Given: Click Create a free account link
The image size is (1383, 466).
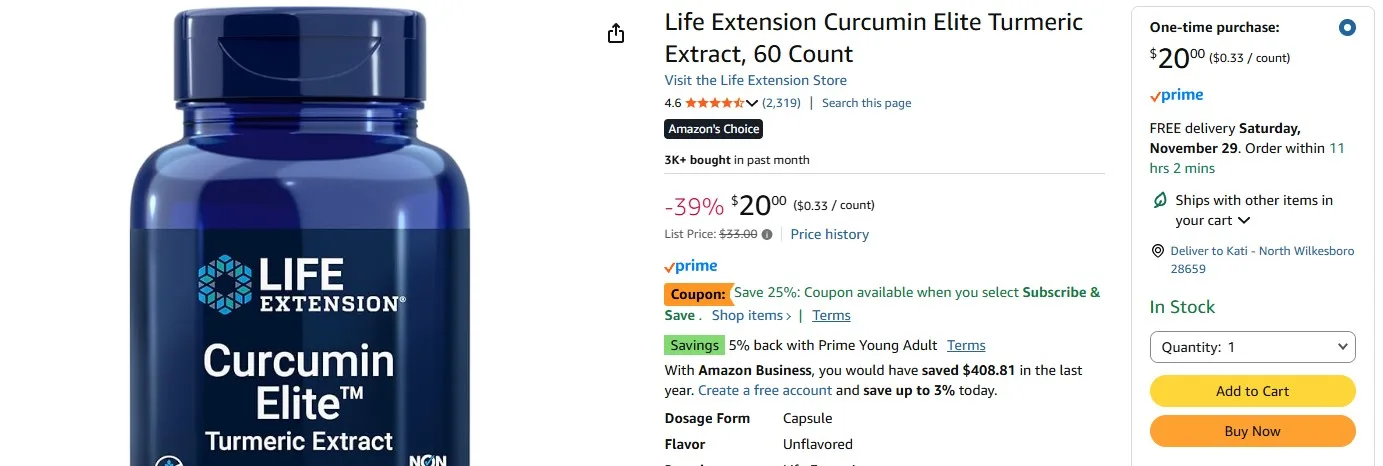Looking at the screenshot, I should [x=764, y=391].
